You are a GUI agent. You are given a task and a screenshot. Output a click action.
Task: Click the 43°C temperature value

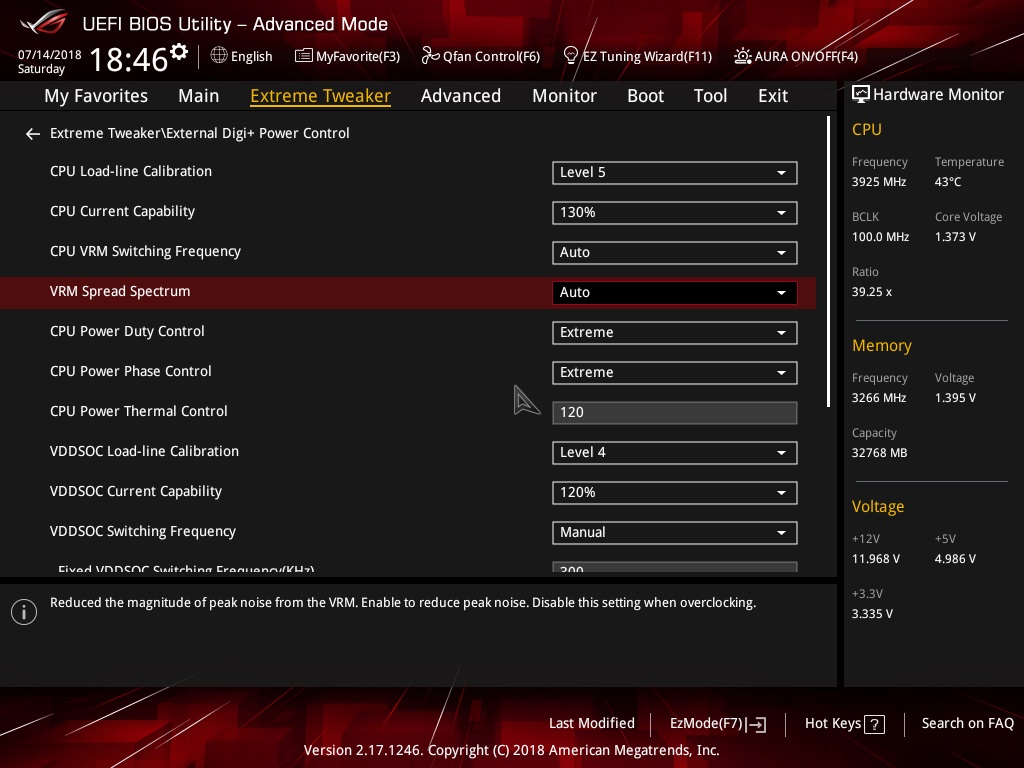[x=948, y=182]
